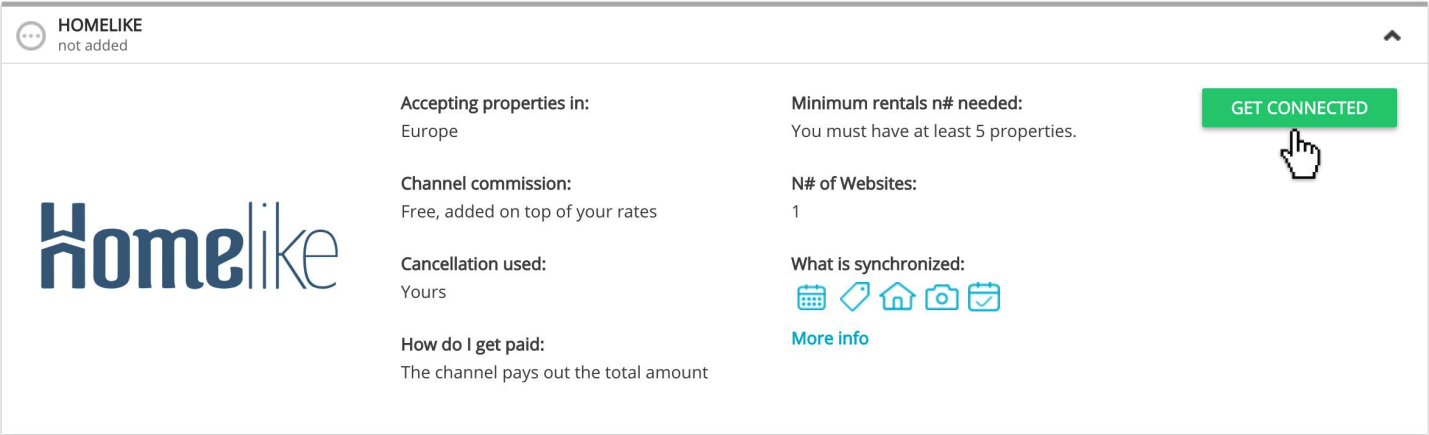The width and height of the screenshot is (1429, 435).
Task: Click the GET CONNECTED button
Action: pyautogui.click(x=1299, y=108)
